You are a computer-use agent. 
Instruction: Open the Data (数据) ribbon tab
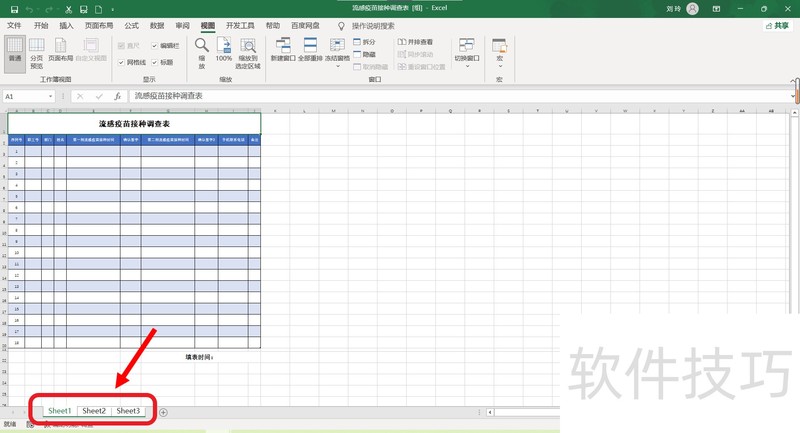[157, 25]
